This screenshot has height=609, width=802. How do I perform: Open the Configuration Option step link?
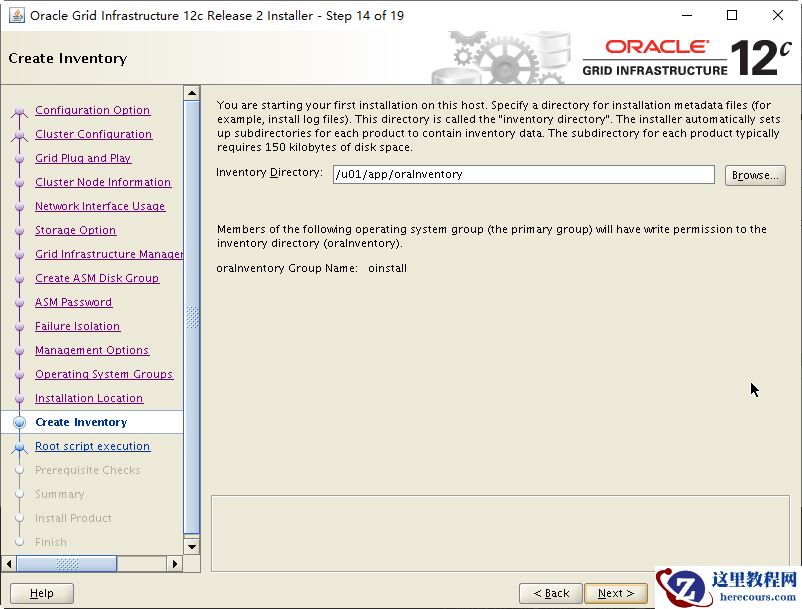pyautogui.click(x=93, y=110)
